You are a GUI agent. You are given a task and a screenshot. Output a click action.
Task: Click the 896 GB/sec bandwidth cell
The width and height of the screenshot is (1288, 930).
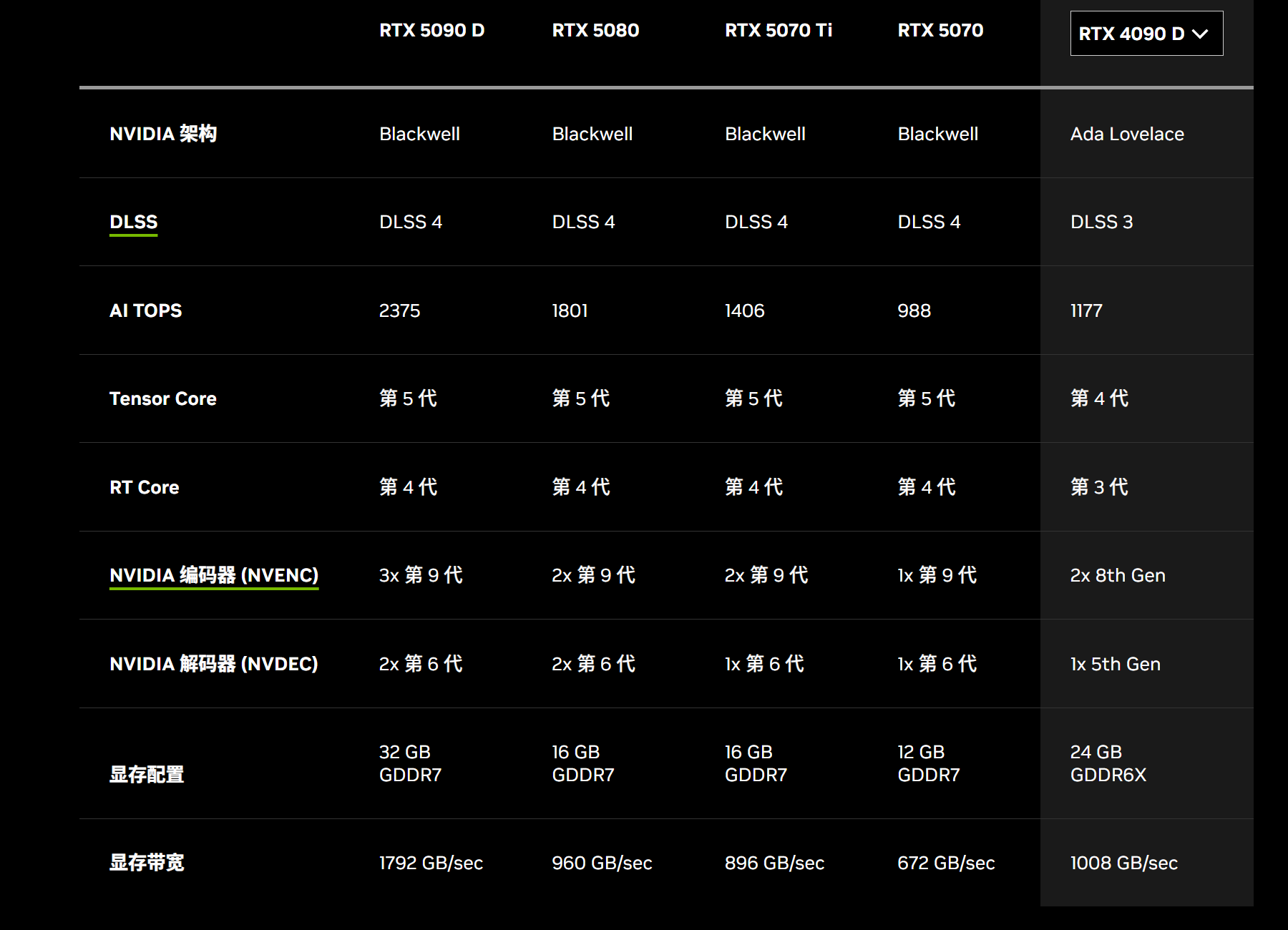click(x=775, y=863)
